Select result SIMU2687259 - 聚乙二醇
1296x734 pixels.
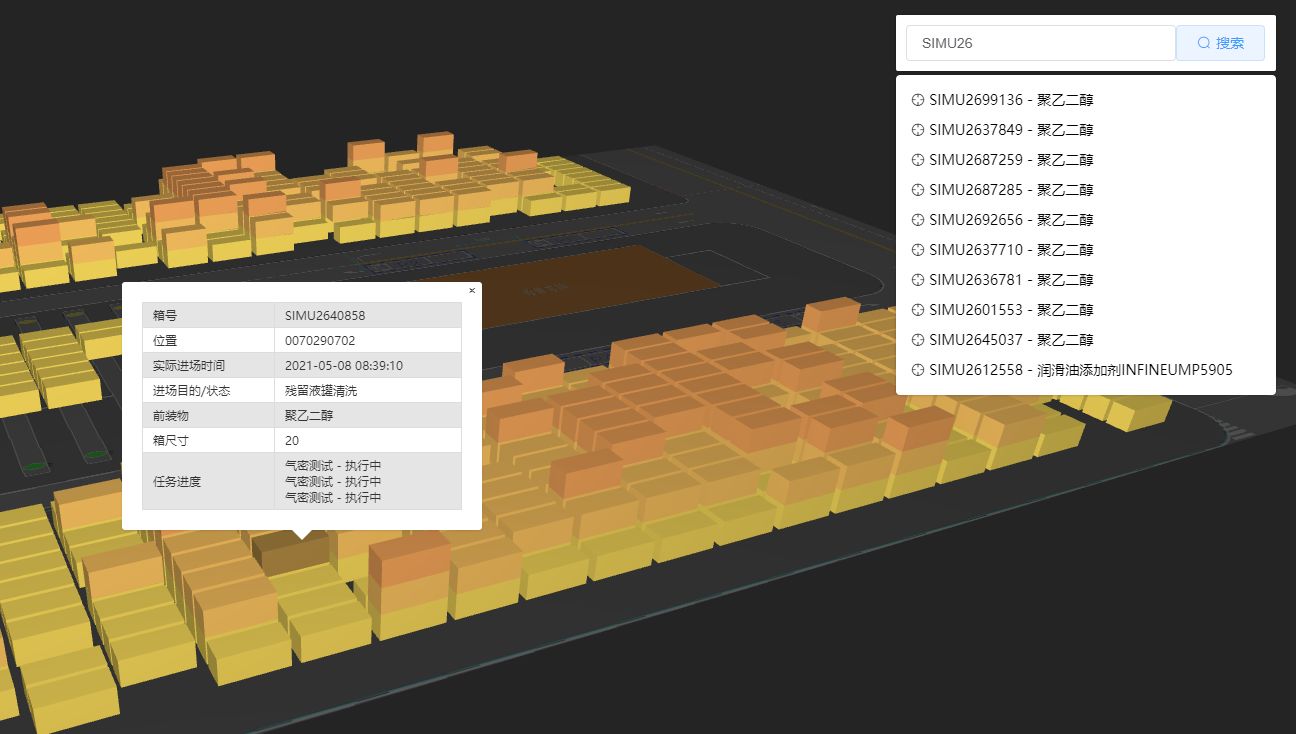point(1085,160)
